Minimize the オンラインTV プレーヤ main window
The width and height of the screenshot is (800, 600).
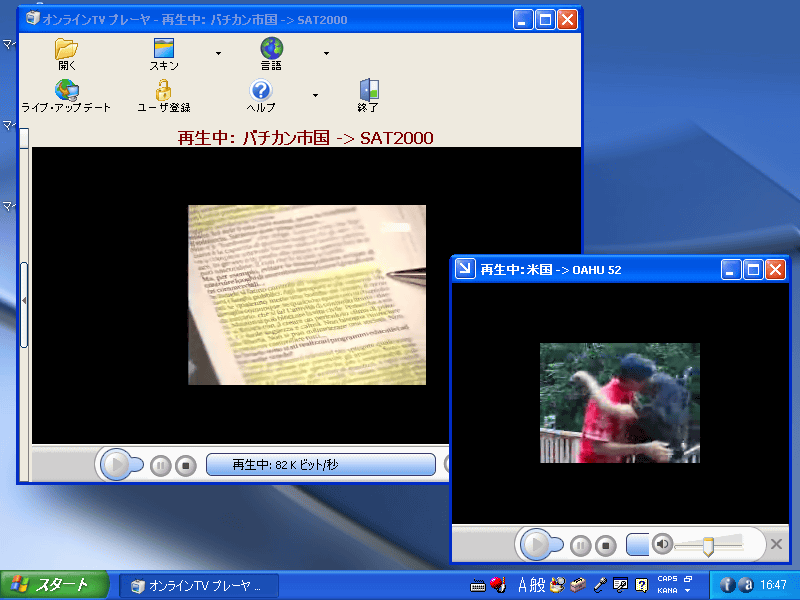click(523, 20)
